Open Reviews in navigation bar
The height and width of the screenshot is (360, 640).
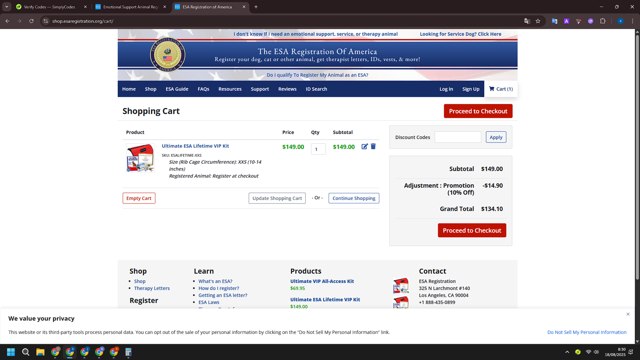point(287,89)
